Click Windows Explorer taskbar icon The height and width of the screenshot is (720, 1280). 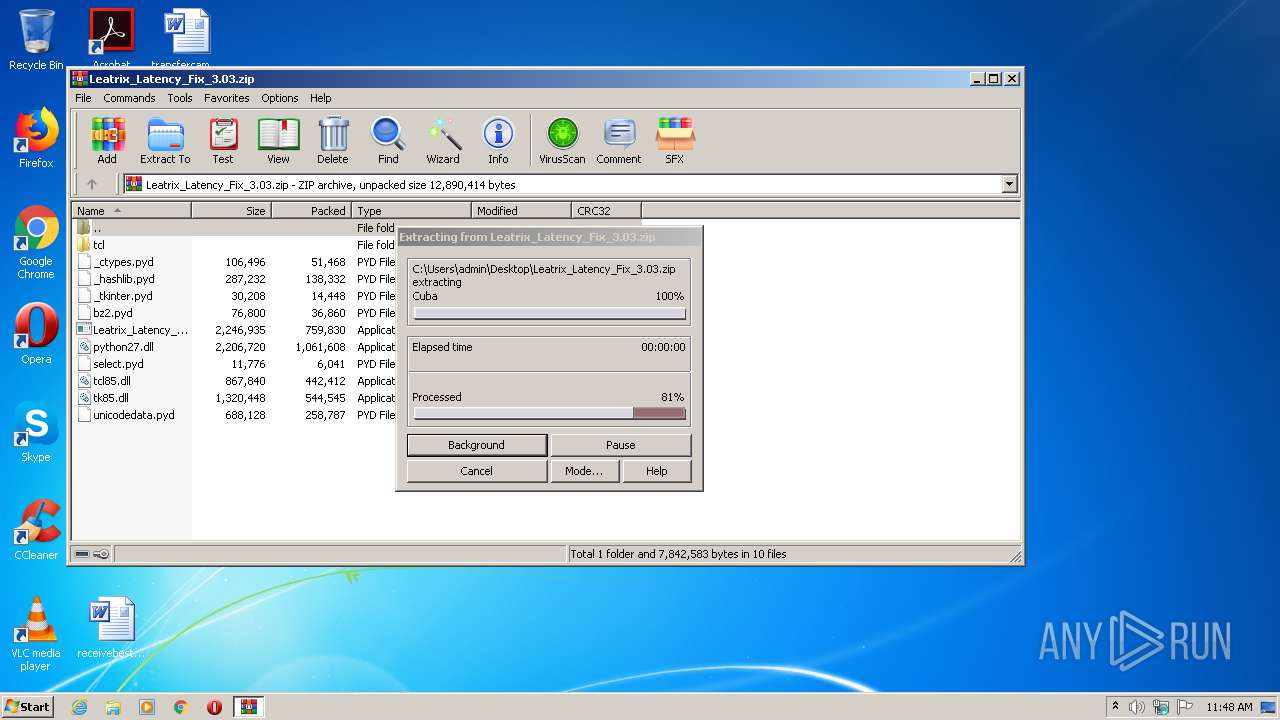(113, 707)
